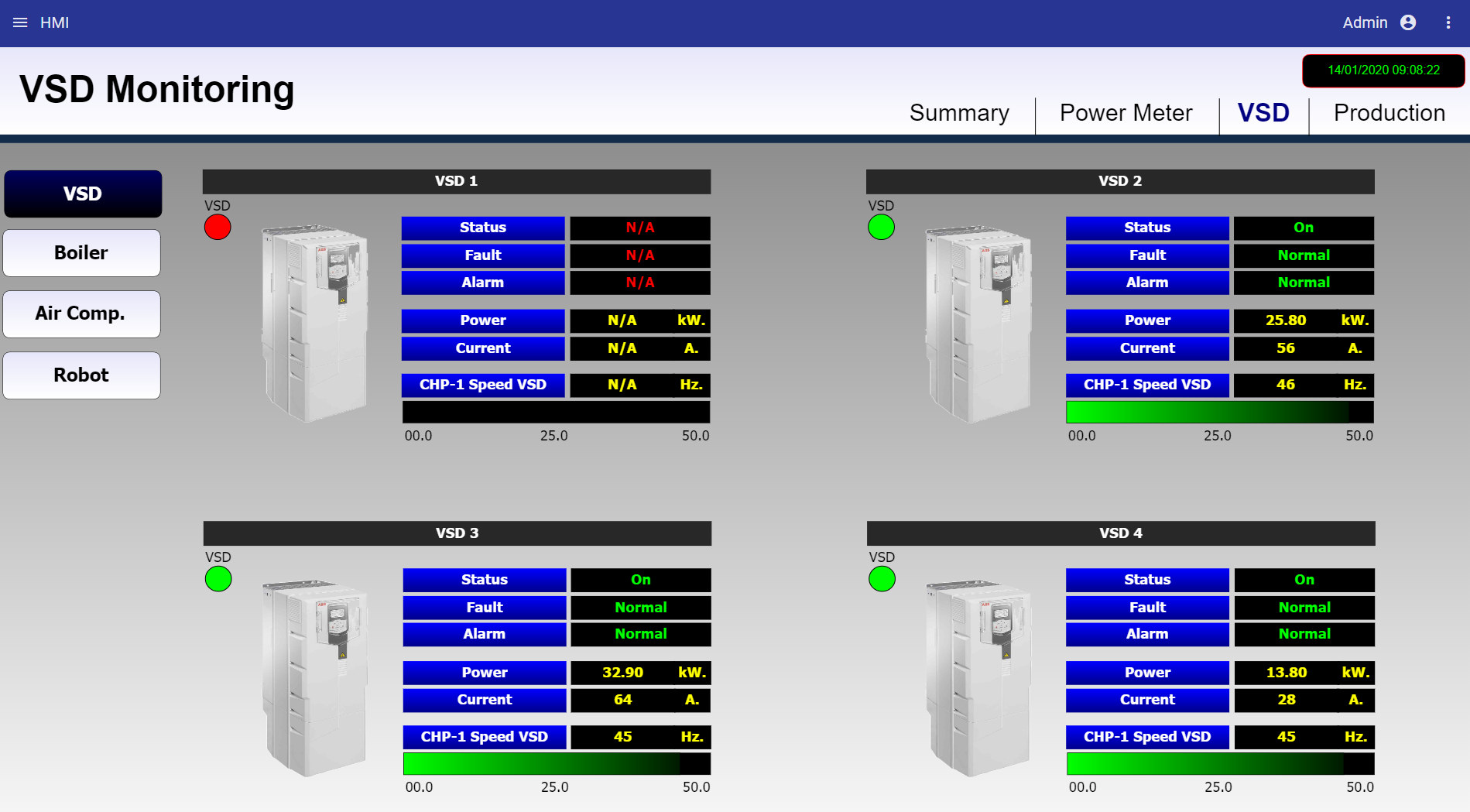Open the Air Comp. section

click(81, 313)
